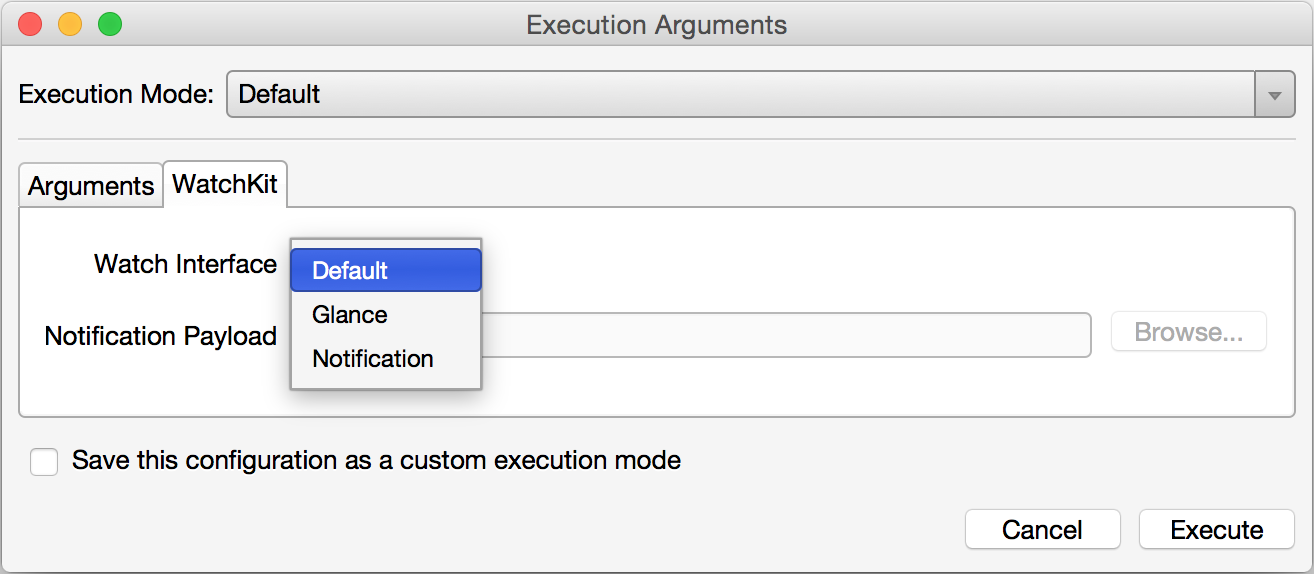This screenshot has width=1314, height=574.
Task: Click the Execute button
Action: point(1217,530)
